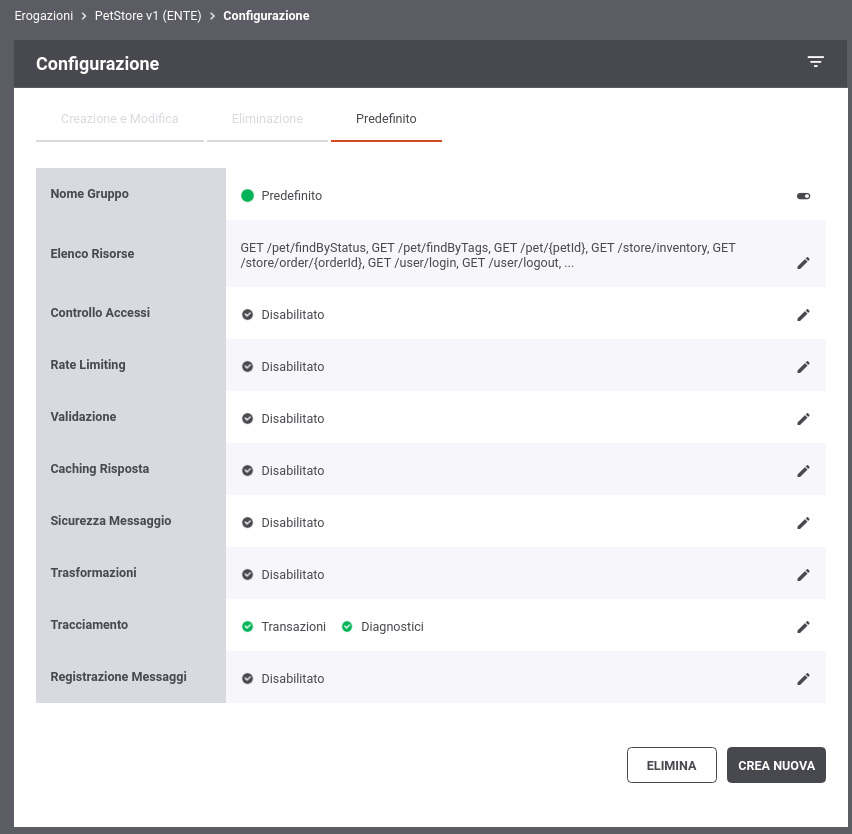Edit Caching Risposta with pencil icon
852x834 pixels.
[x=803, y=471]
